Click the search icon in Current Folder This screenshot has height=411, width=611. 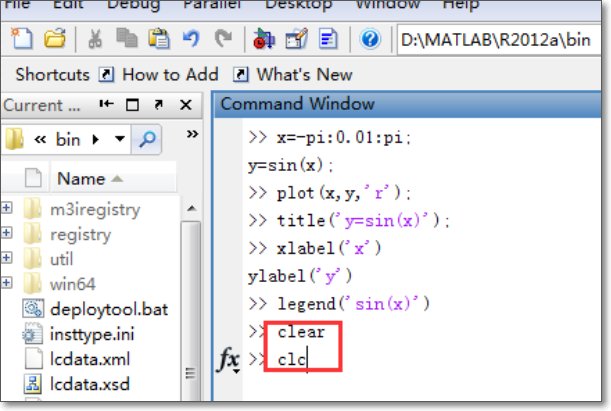pyautogui.click(x=147, y=139)
